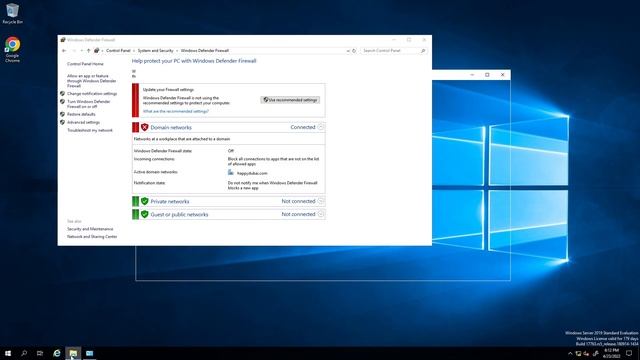Image resolution: width=640 pixels, height=360 pixels.
Task: Click the taskbar clock and date
Action: 611,353
